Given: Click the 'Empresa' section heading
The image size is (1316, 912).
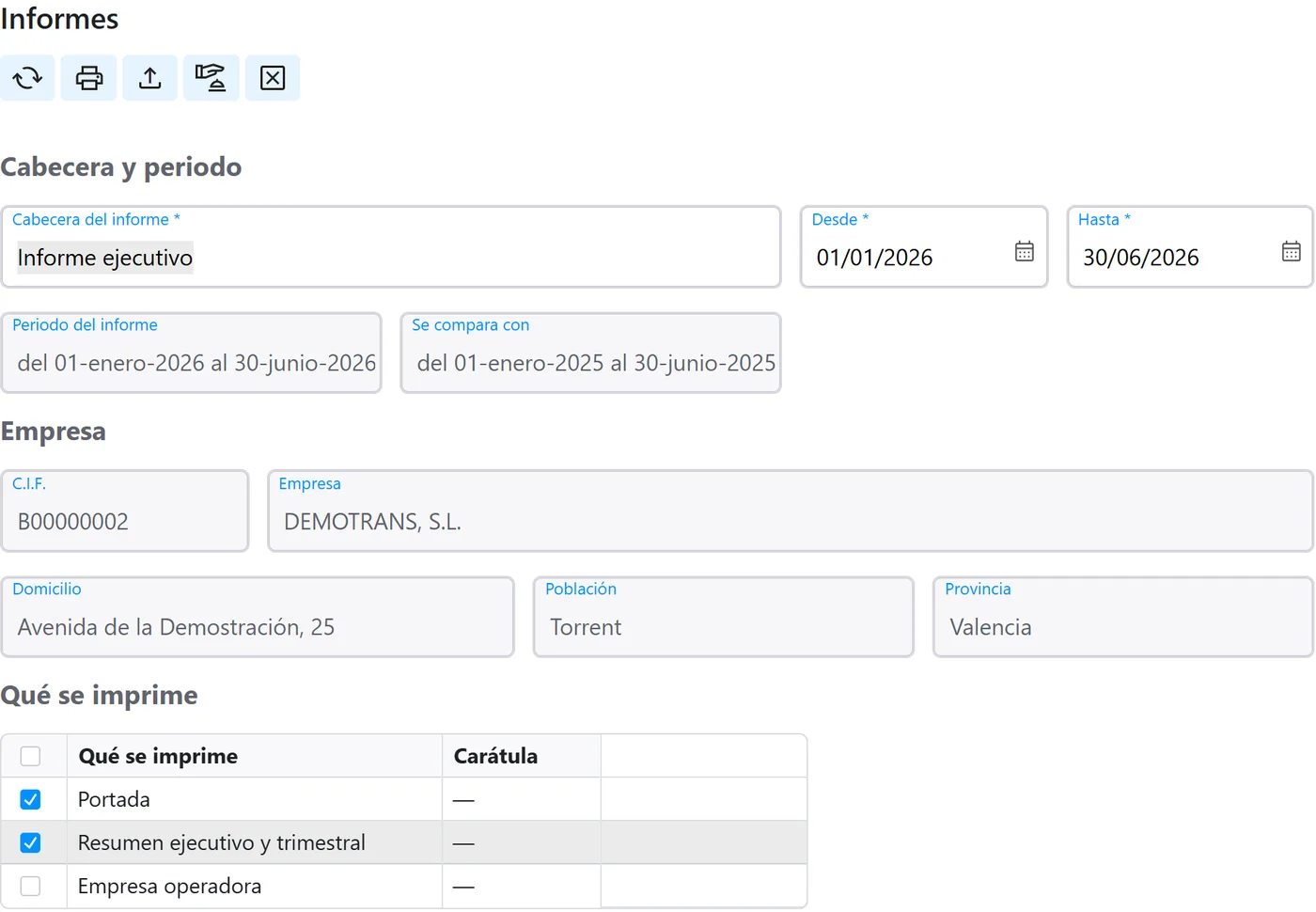Looking at the screenshot, I should tap(54, 431).
